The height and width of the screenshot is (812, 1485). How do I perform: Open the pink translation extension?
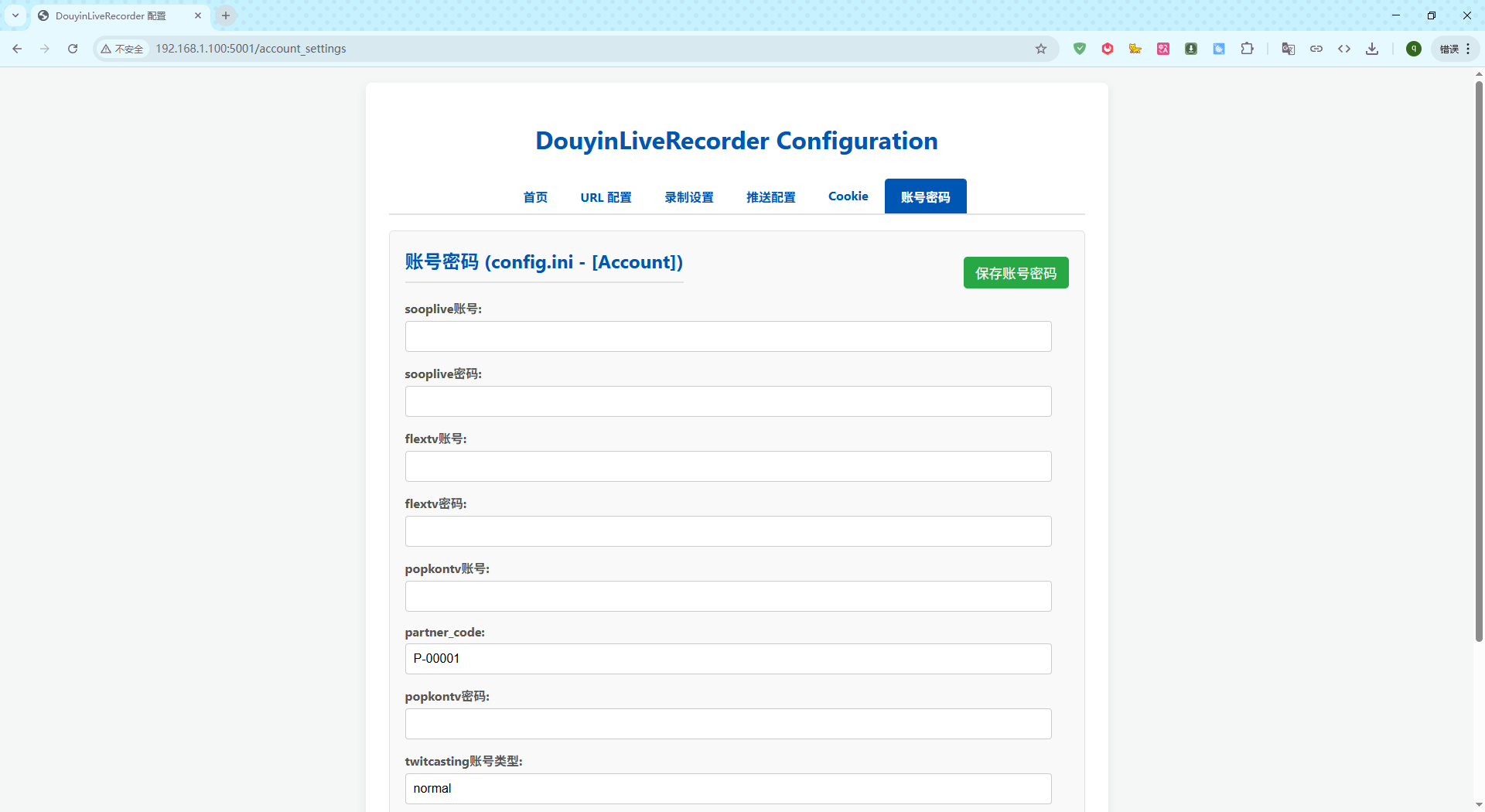click(x=1163, y=48)
